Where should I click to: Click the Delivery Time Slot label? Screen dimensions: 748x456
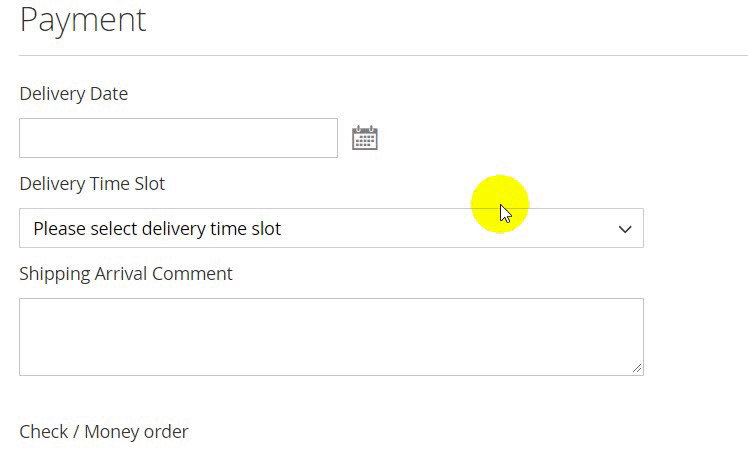tap(92, 184)
